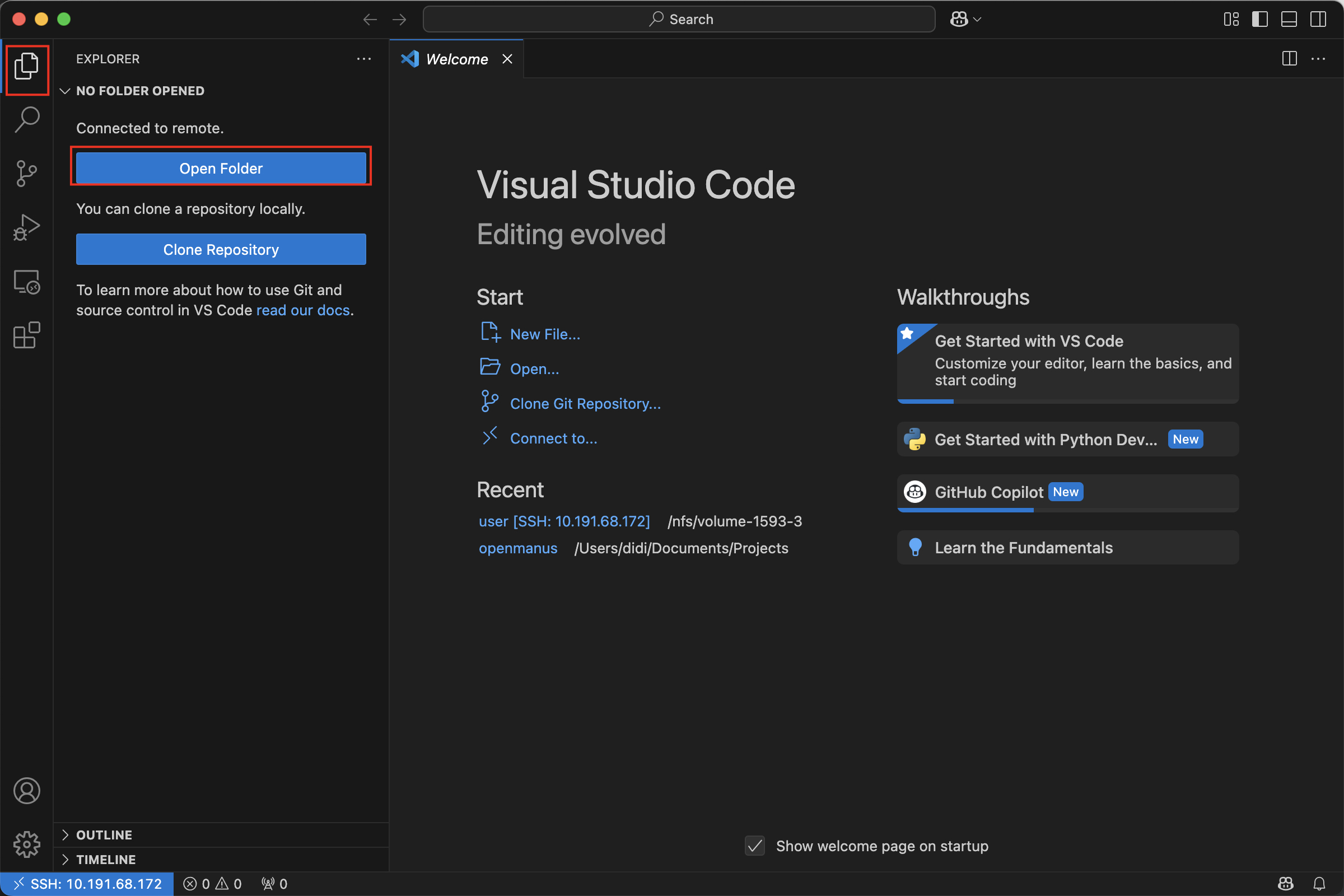Open editor More Actions ellipsis
The image size is (1344, 896).
(x=1318, y=58)
